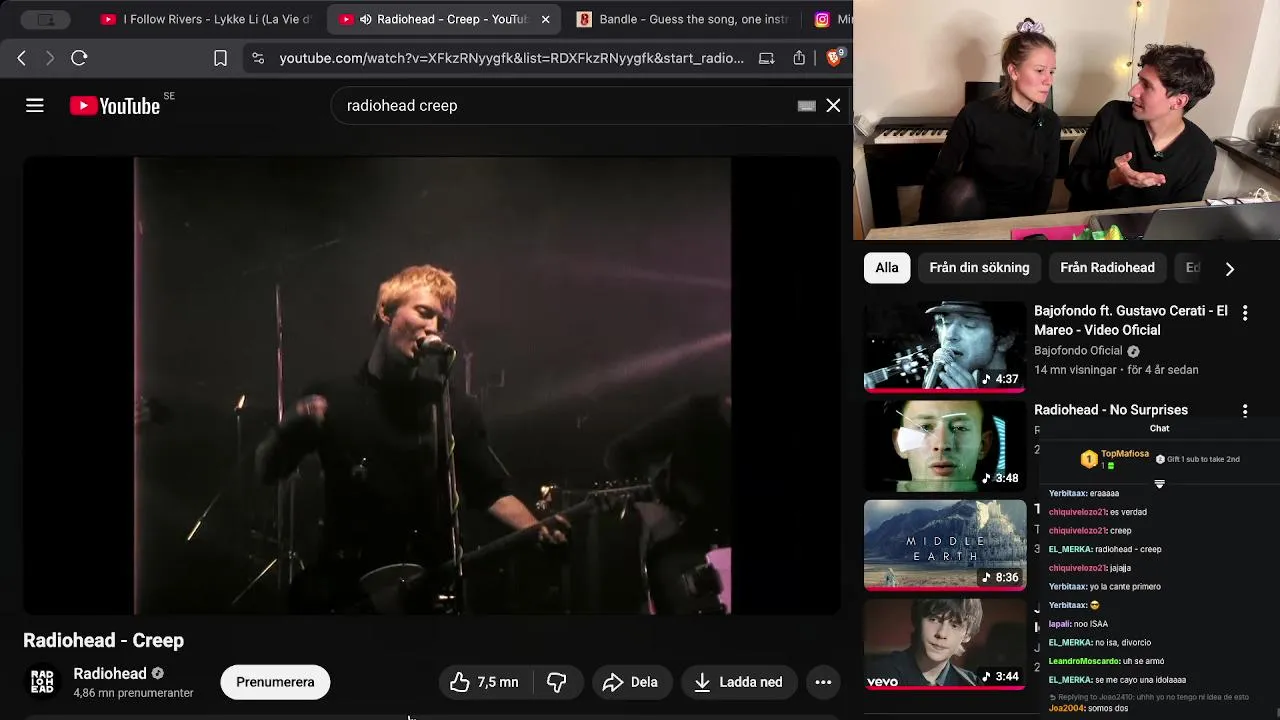Open the No Surprises thumbnail 3:48
The width and height of the screenshot is (1280, 720).
point(945,446)
